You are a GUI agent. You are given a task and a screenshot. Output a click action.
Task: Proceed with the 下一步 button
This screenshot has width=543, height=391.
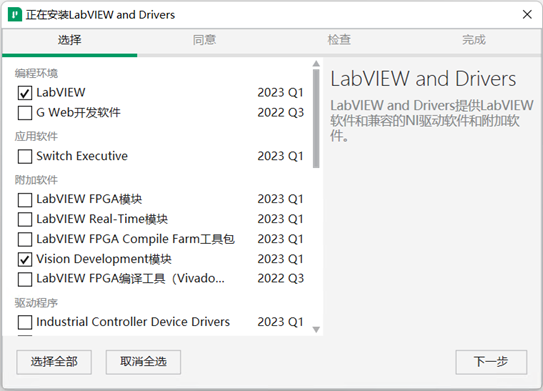pos(491,362)
